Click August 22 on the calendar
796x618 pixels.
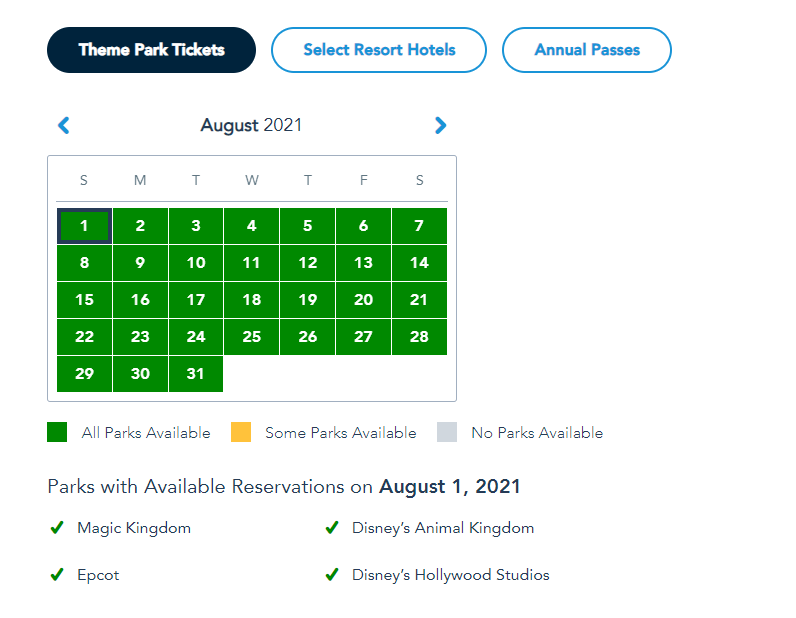(x=84, y=337)
